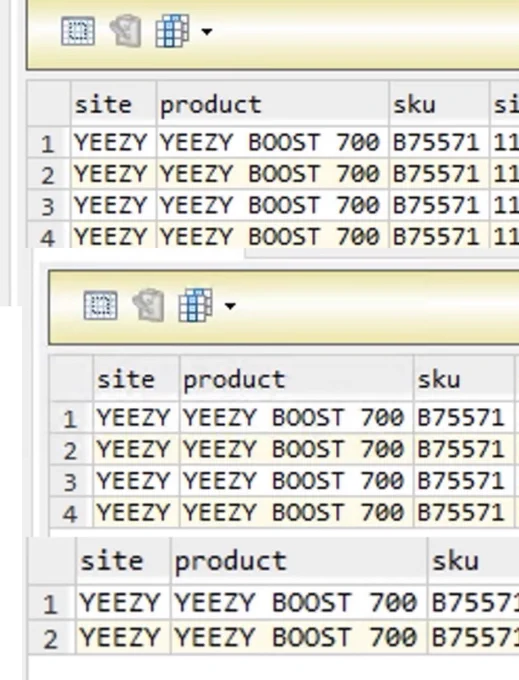Click the blue table layout icon in middle toolbar
519x680 pixels.
tap(196, 305)
